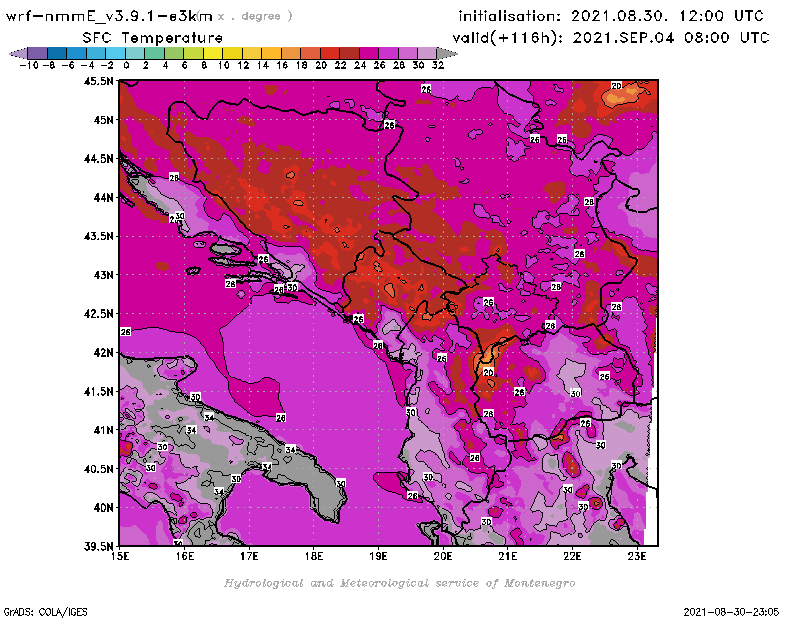Select the gray arrow swatch above 32
Viewport: 800px width, 618px height.
447,54
